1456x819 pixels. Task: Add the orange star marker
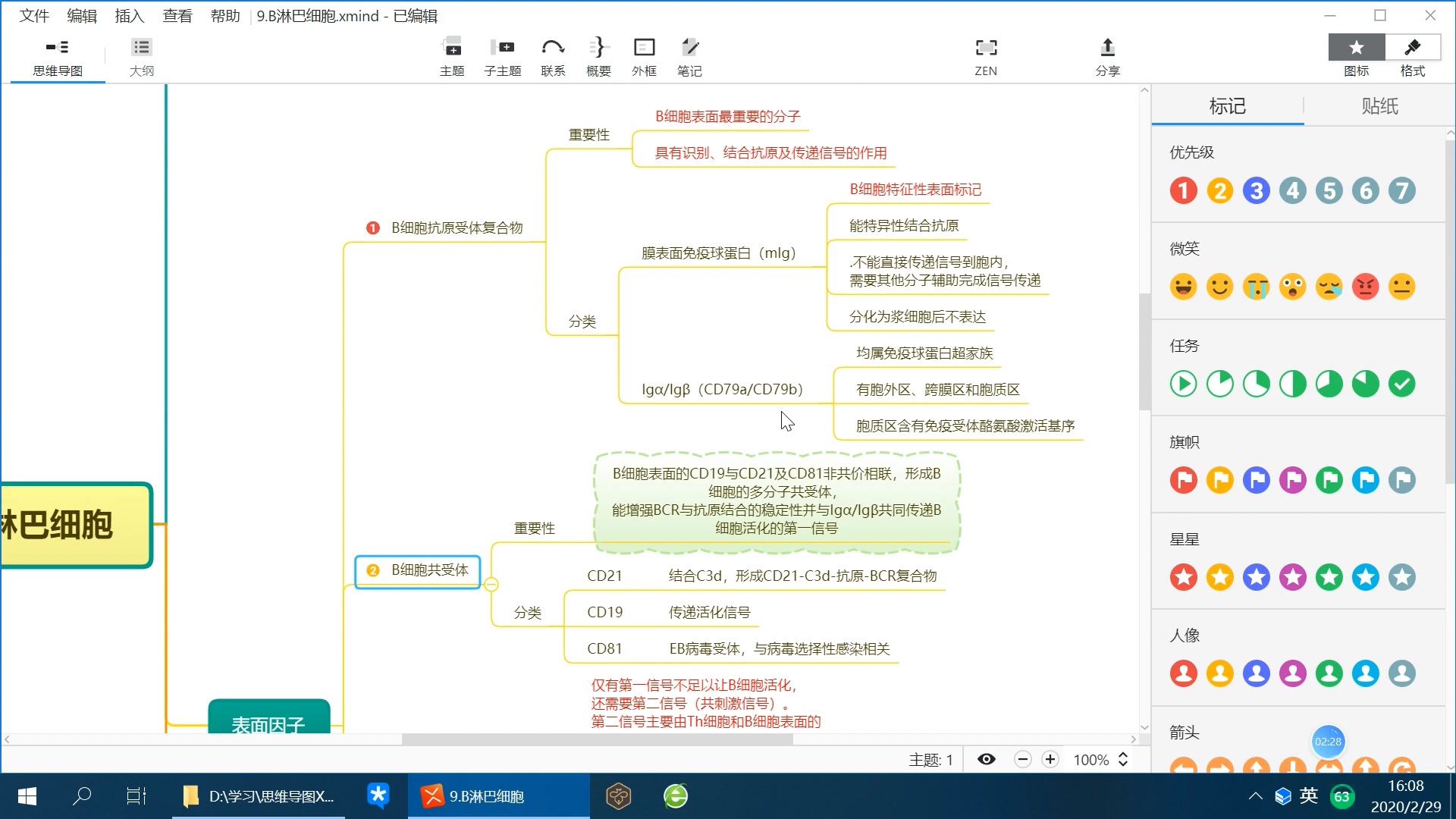point(1219,577)
